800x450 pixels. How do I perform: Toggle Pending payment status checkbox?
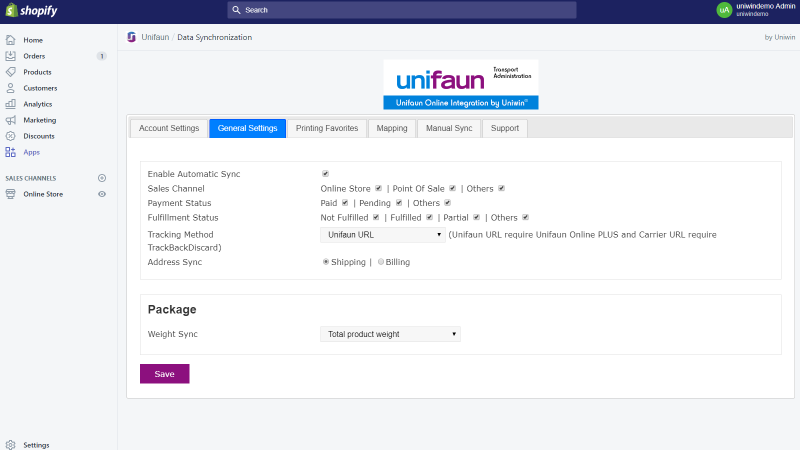[399, 203]
